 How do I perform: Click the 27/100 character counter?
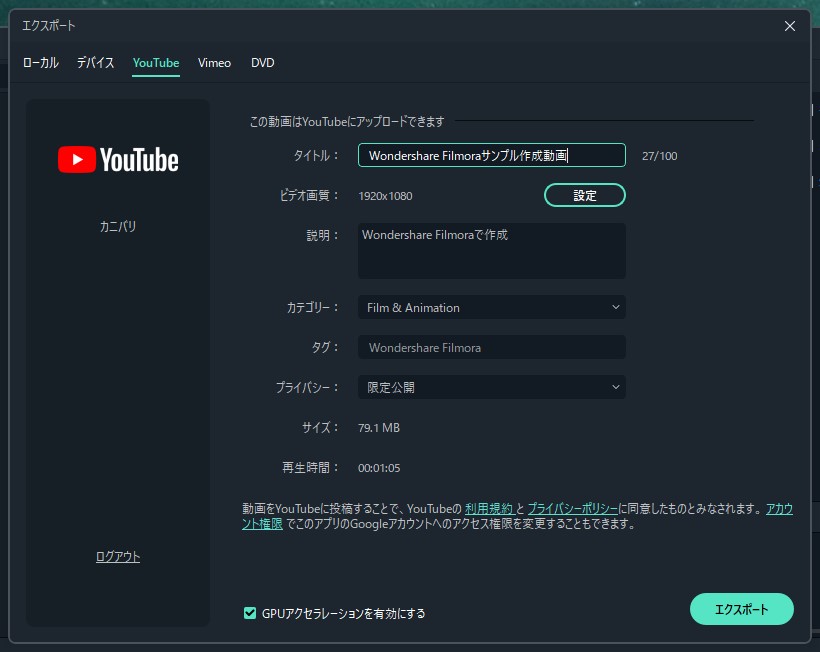pyautogui.click(x=659, y=156)
